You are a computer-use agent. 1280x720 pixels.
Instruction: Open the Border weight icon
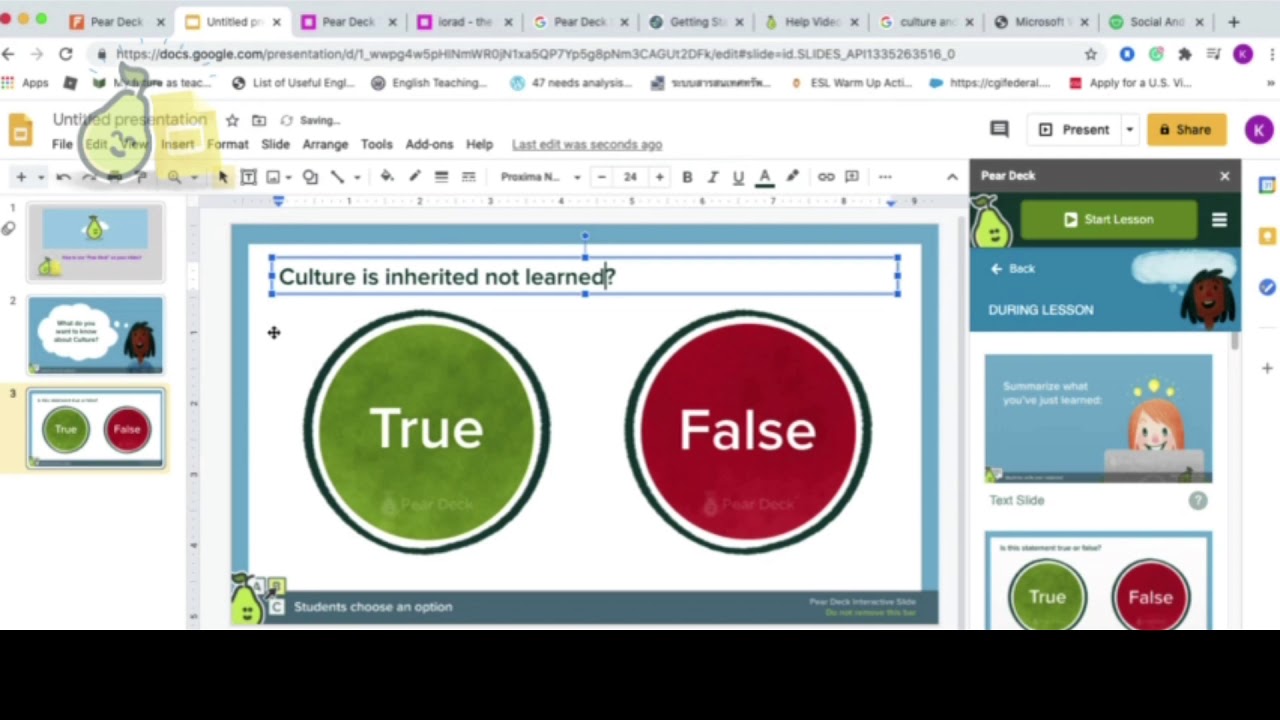coord(441,177)
